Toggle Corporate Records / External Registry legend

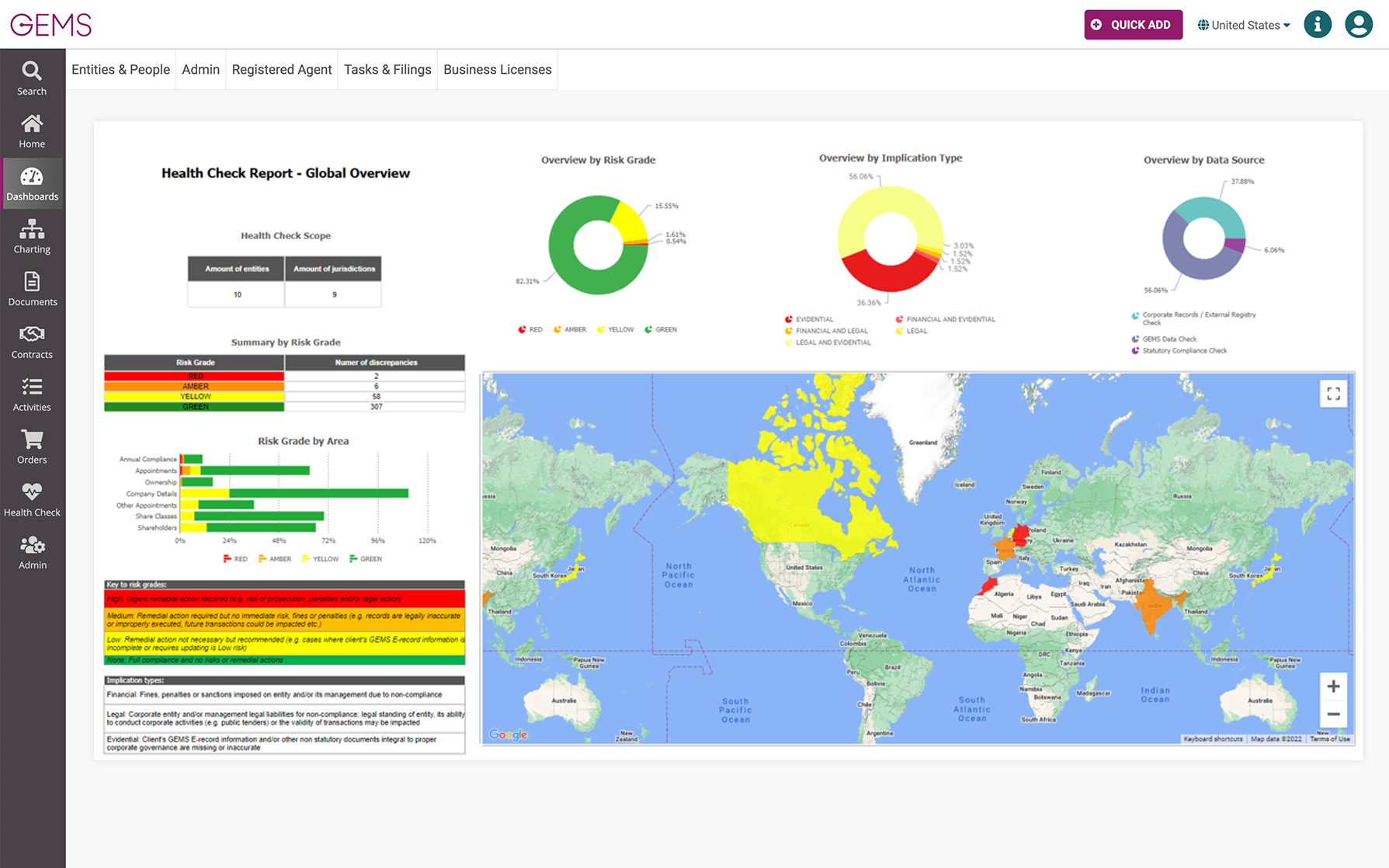click(1193, 318)
